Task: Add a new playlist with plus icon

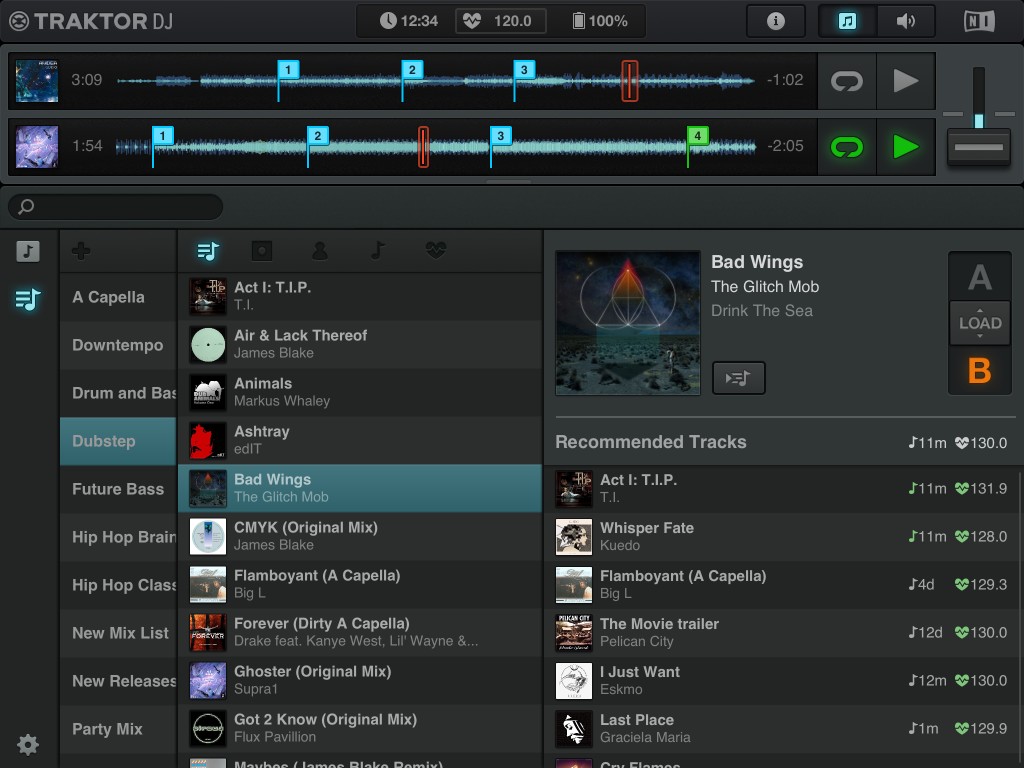Action: (82, 251)
